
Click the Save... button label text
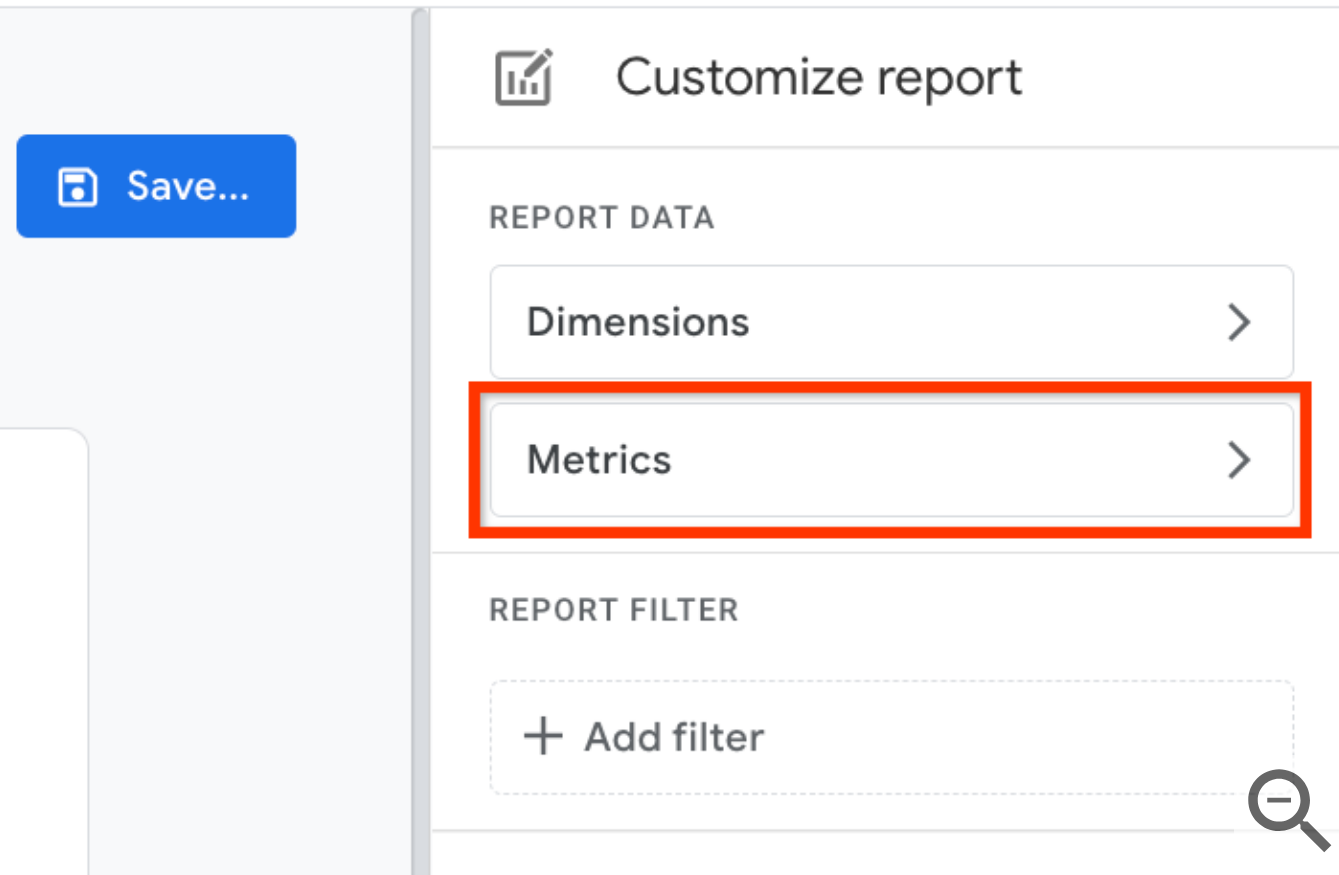tap(187, 186)
